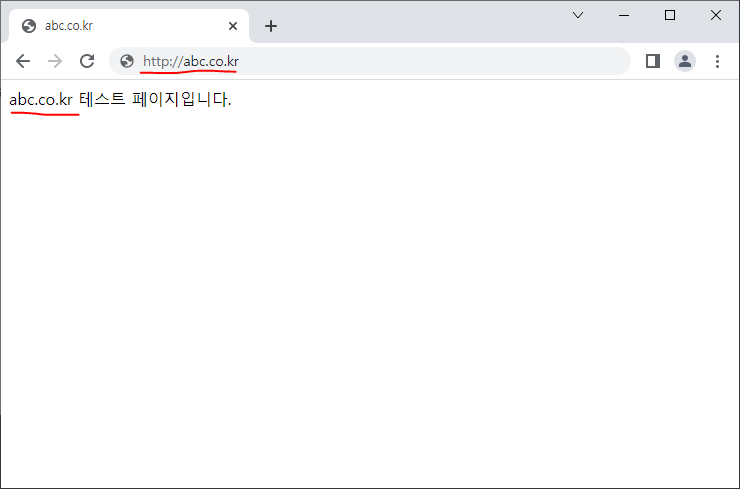Close the abc.co.kr tab
This screenshot has width=740, height=489.
pos(233,26)
